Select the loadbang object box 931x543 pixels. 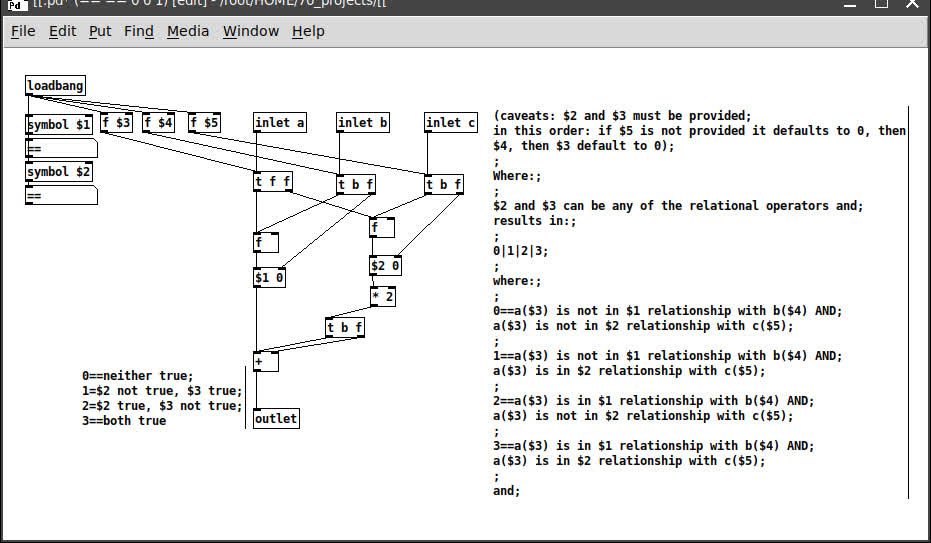(55, 85)
